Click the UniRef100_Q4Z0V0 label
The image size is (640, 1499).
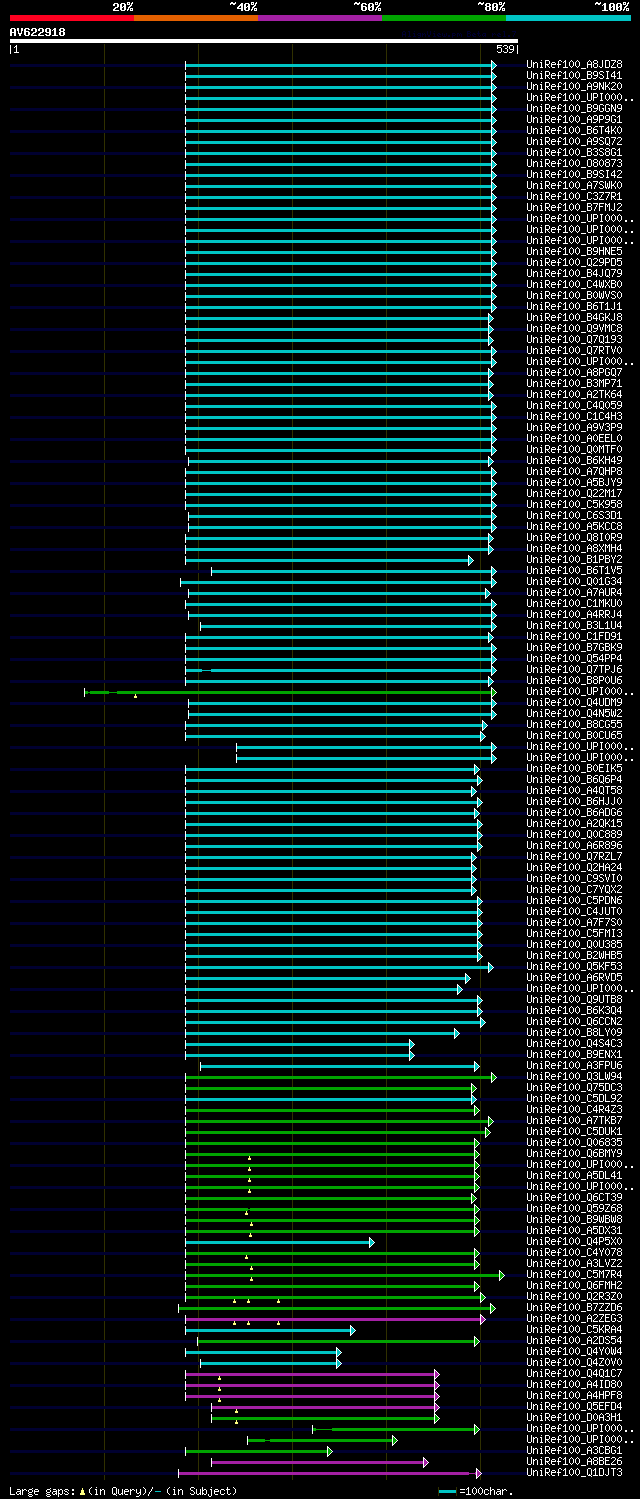coord(576,1362)
